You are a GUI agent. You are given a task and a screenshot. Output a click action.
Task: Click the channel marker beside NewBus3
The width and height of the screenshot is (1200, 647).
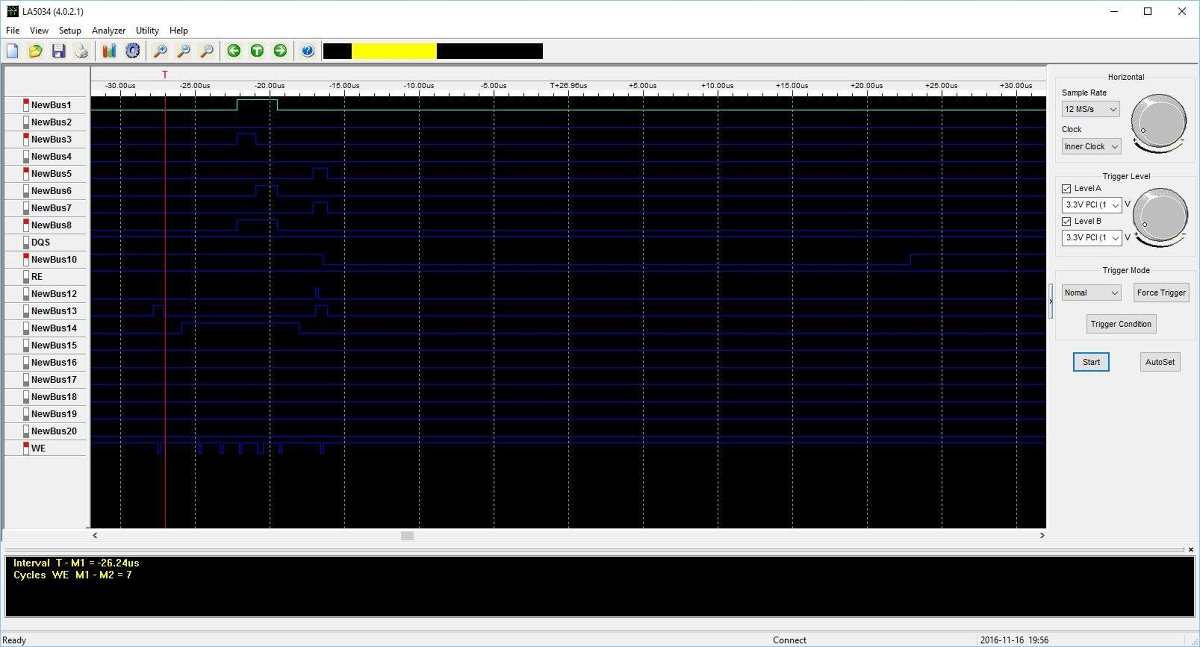point(26,139)
